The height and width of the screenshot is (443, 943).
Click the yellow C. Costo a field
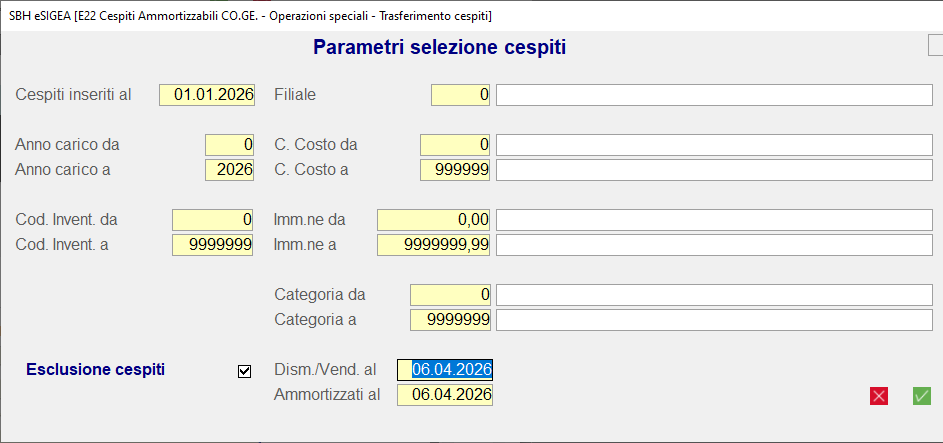pos(455,170)
